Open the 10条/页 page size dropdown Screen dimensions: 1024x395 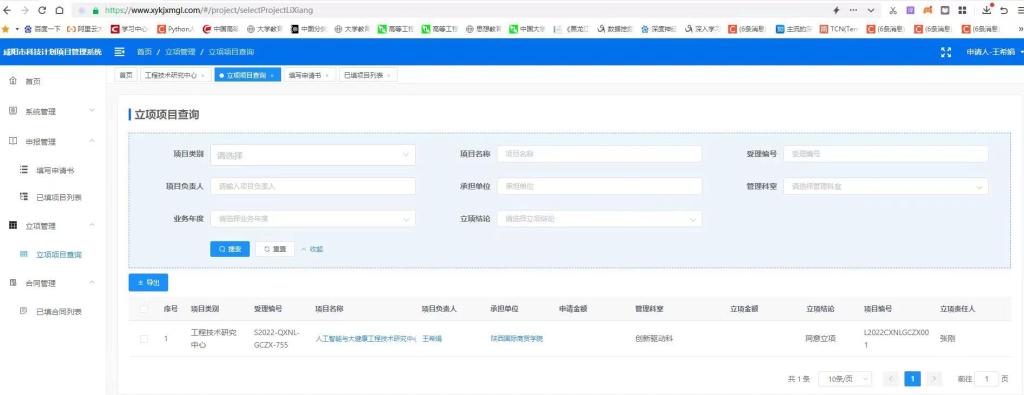(x=846, y=379)
